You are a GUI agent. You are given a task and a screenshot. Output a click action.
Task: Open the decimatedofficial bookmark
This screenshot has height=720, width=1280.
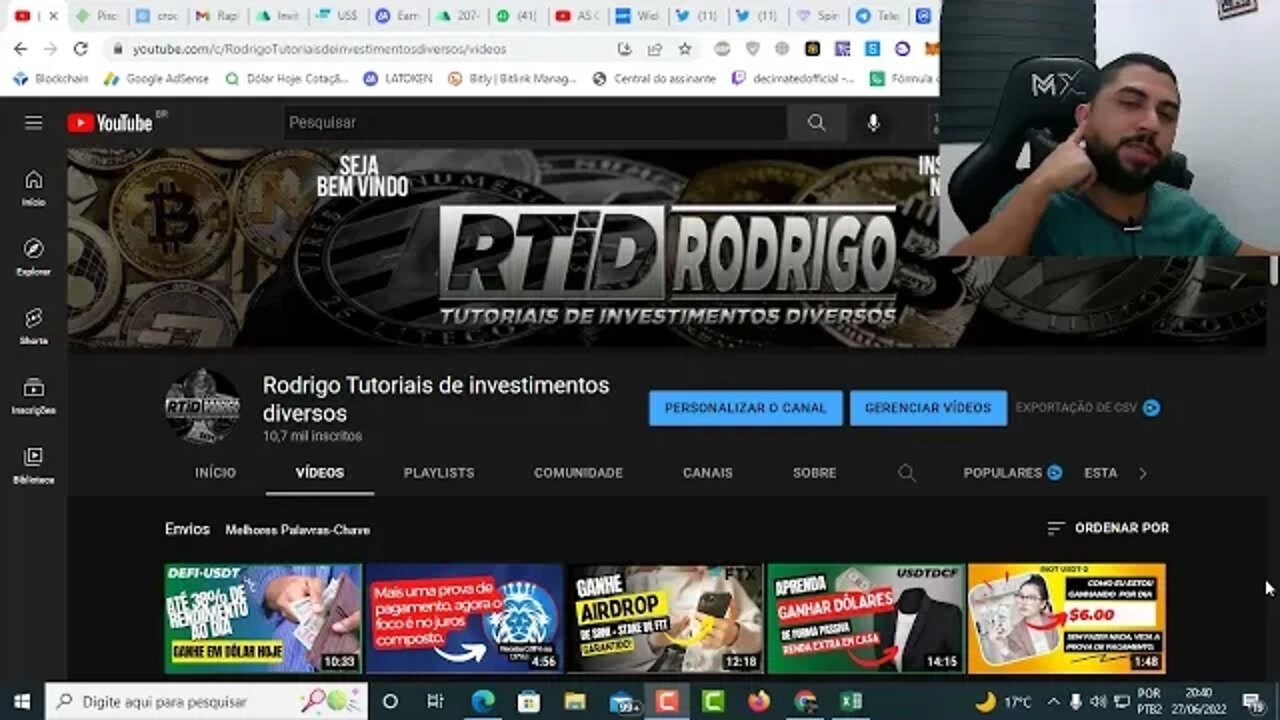[793, 78]
